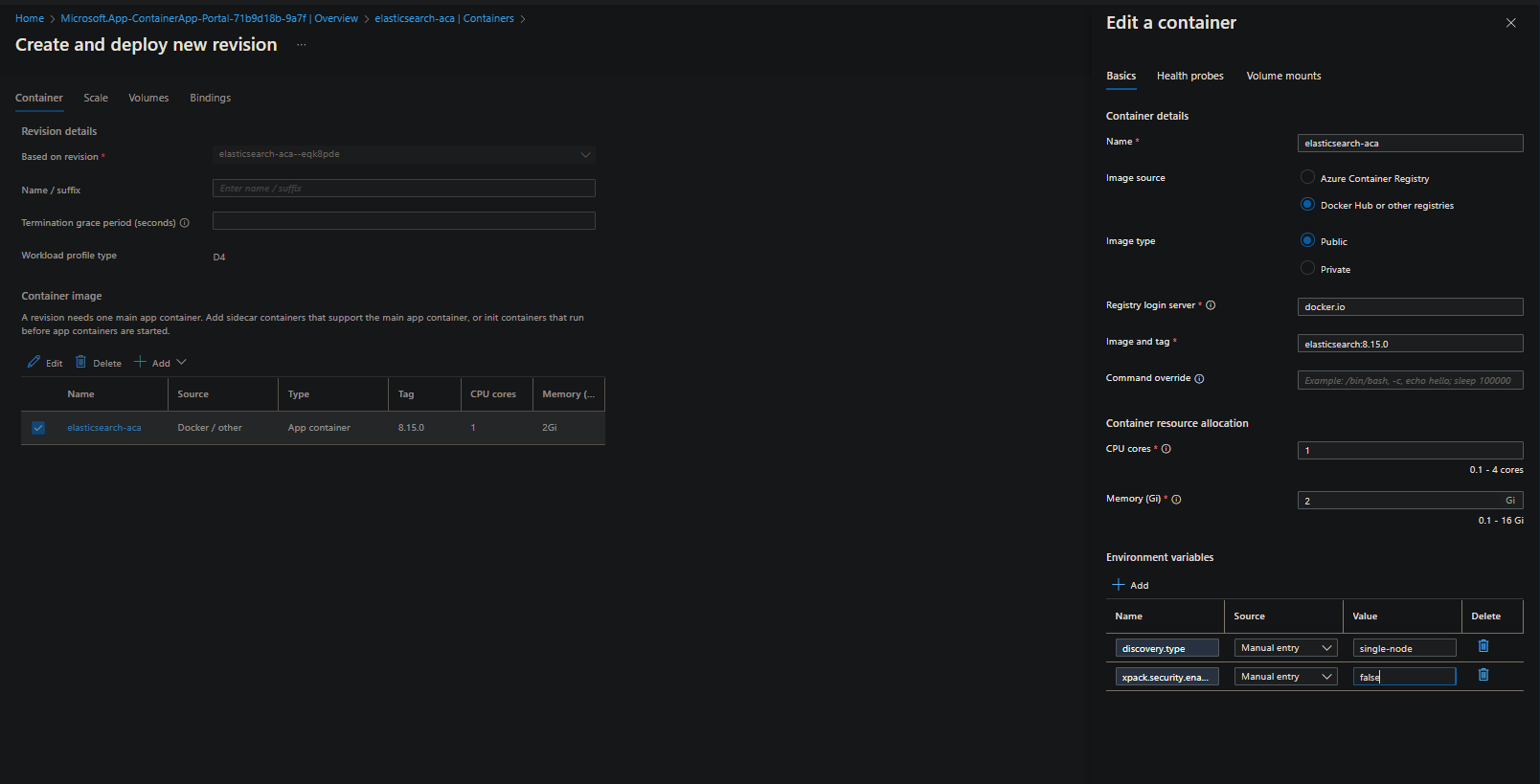Click the D4 workload profile value
Screen dimensions: 1540x784
pyautogui.click(x=219, y=258)
